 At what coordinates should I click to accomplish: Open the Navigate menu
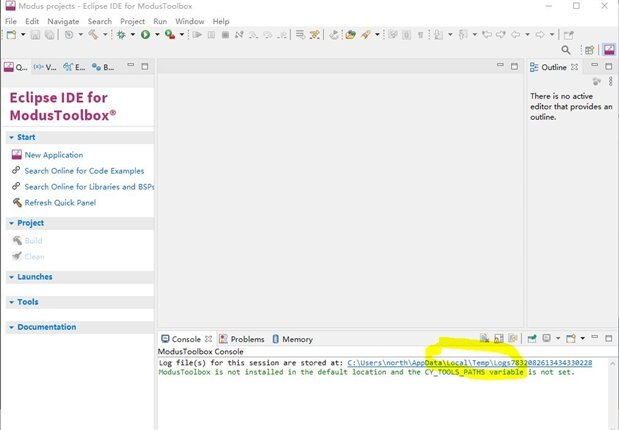[63, 21]
